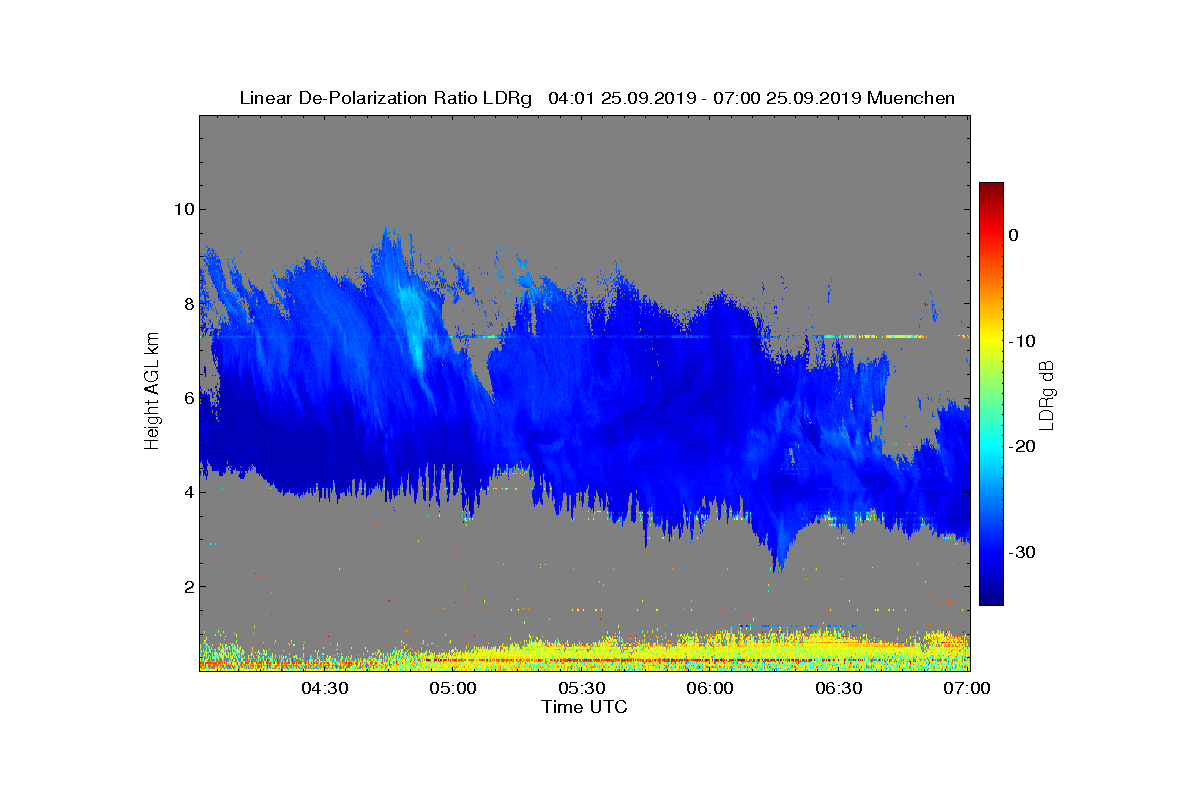The image size is (1200, 800).
Task: Click the 05:00 time tick label
Action: click(454, 688)
